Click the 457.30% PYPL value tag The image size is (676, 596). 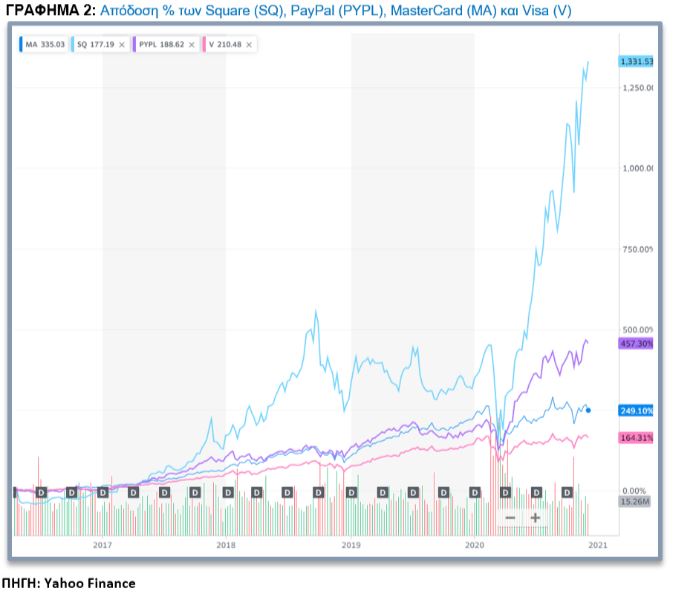click(x=636, y=344)
